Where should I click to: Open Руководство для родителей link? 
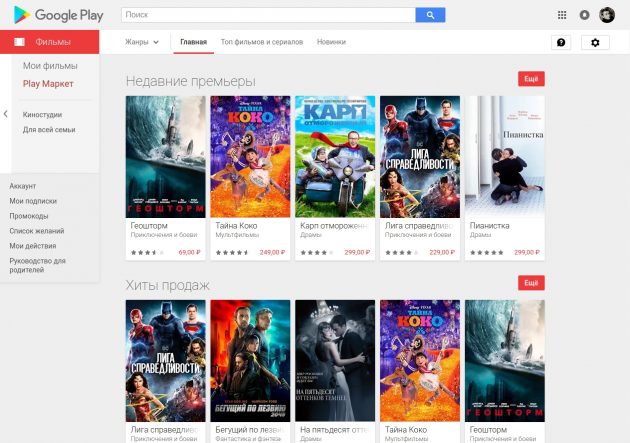click(37, 265)
